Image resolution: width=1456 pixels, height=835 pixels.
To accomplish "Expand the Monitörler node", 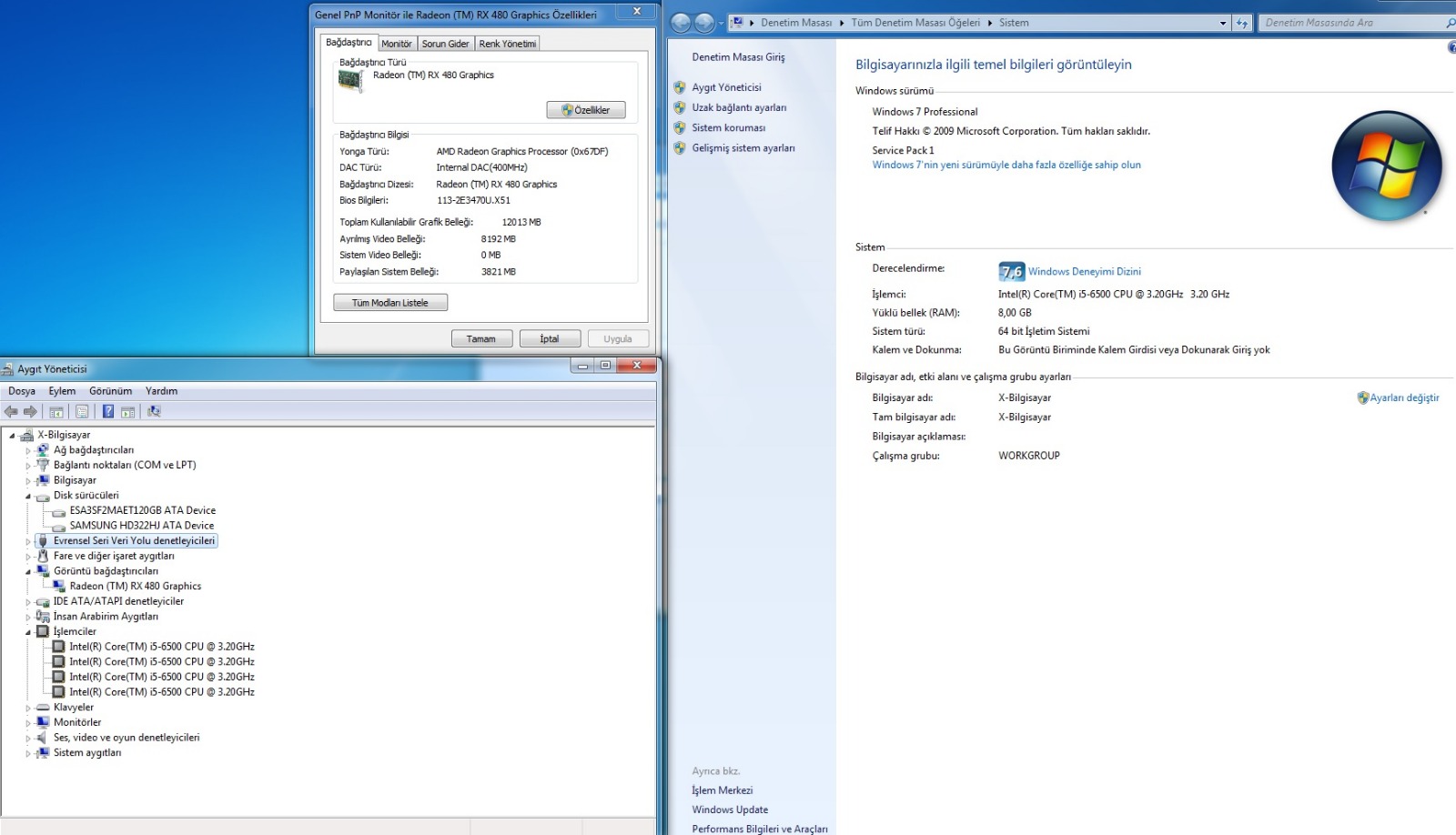I will [x=28, y=723].
